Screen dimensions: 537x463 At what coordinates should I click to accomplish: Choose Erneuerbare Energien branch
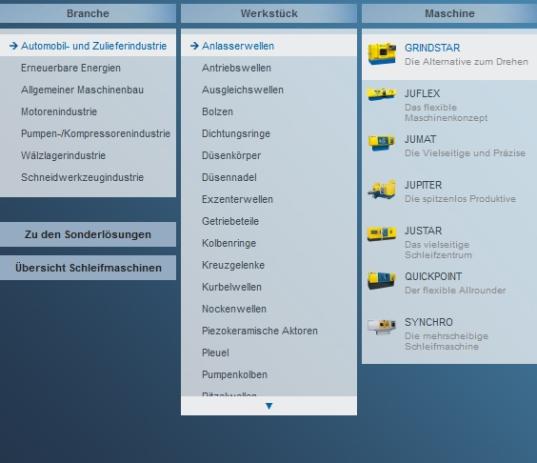coord(71,68)
